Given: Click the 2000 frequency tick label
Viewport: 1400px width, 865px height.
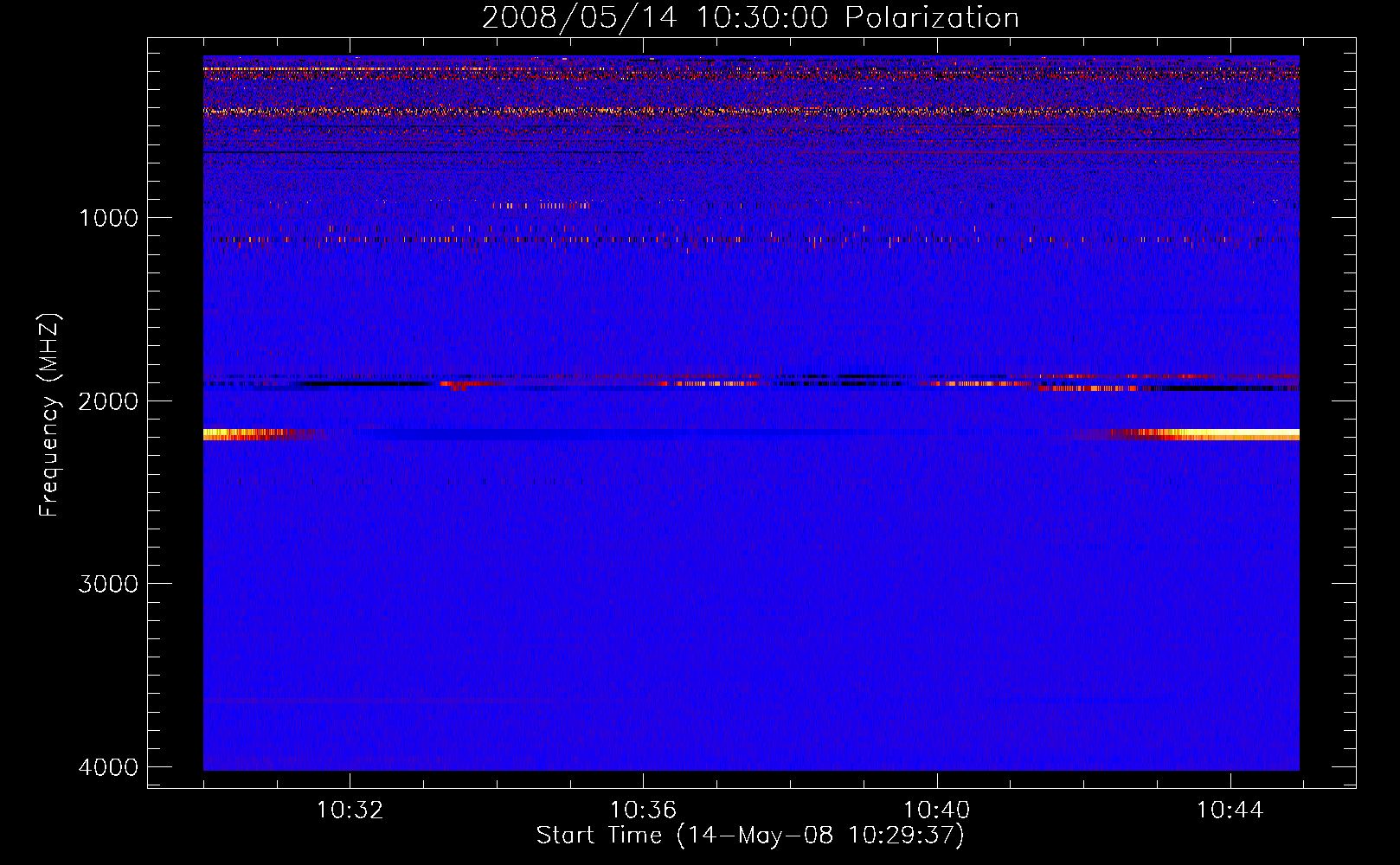Looking at the screenshot, I should 108,400.
